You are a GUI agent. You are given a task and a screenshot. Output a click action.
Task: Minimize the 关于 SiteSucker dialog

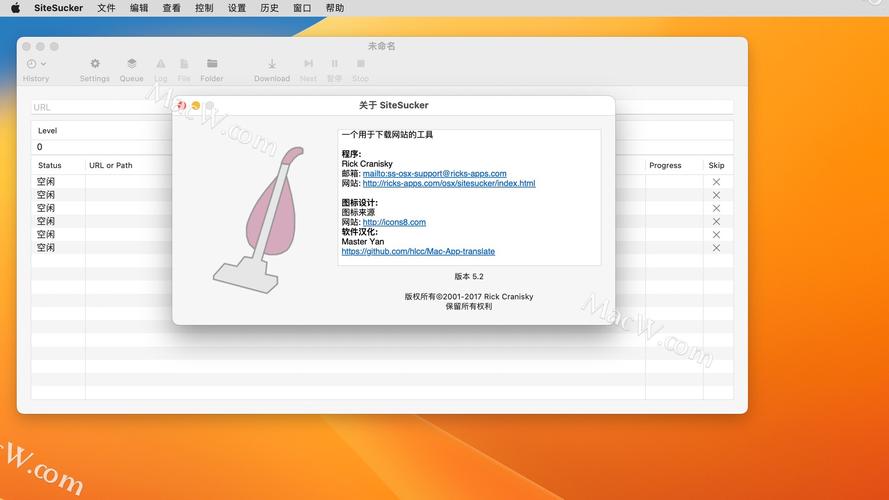coord(196,105)
